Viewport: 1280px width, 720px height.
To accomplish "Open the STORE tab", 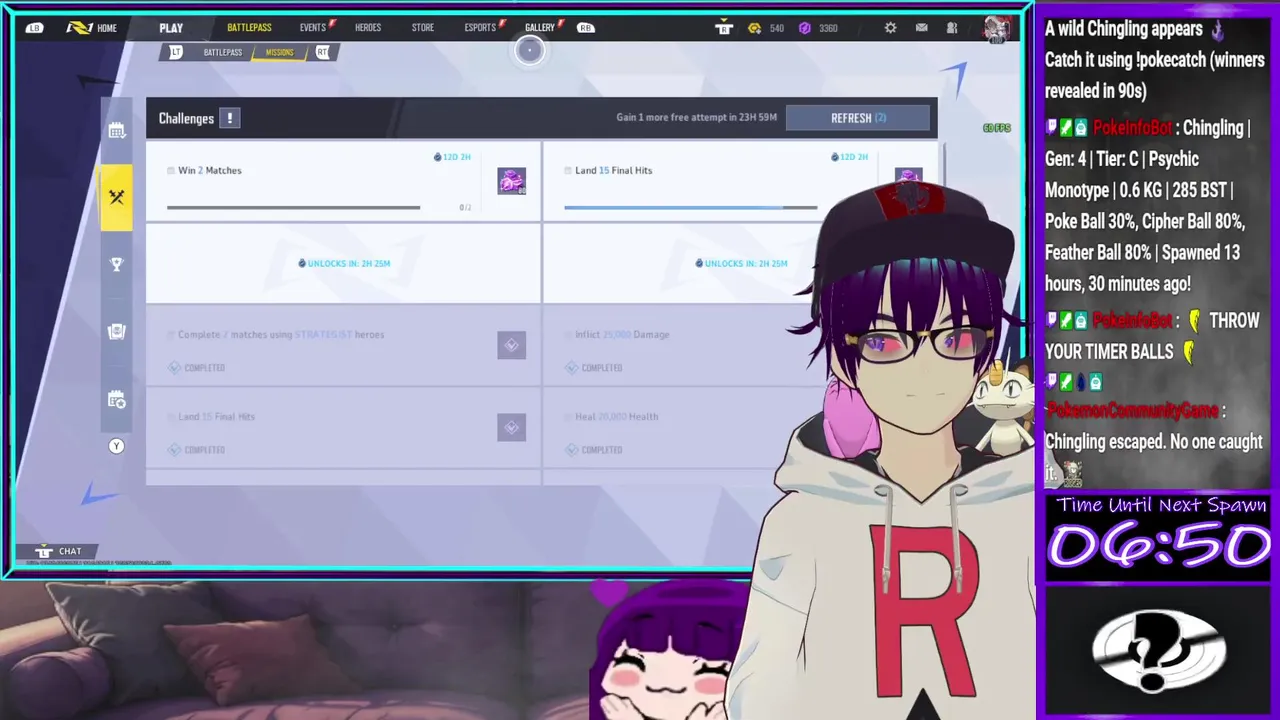I will [x=423, y=28].
